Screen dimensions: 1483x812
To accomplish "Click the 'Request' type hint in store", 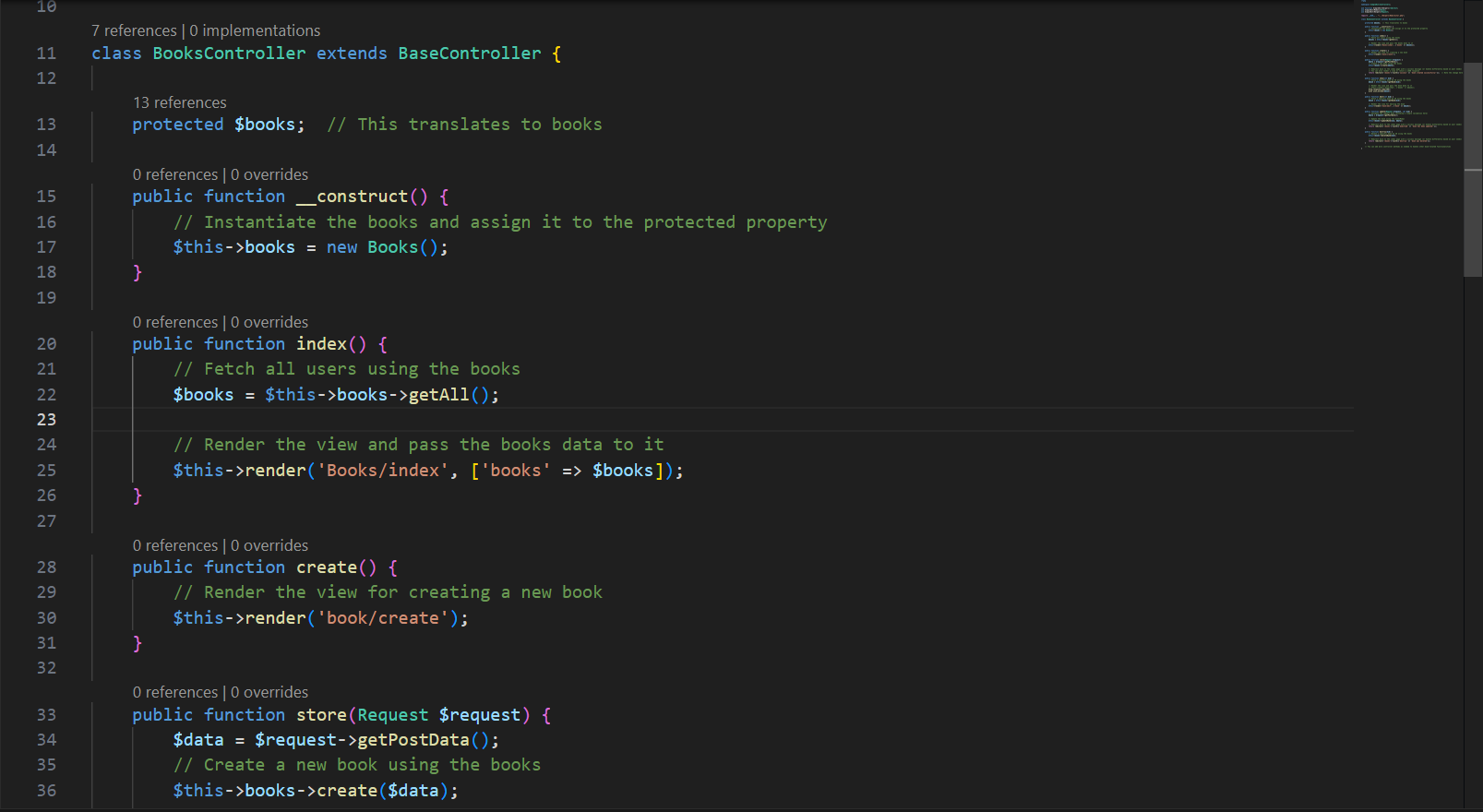I will pyautogui.click(x=393, y=715).
